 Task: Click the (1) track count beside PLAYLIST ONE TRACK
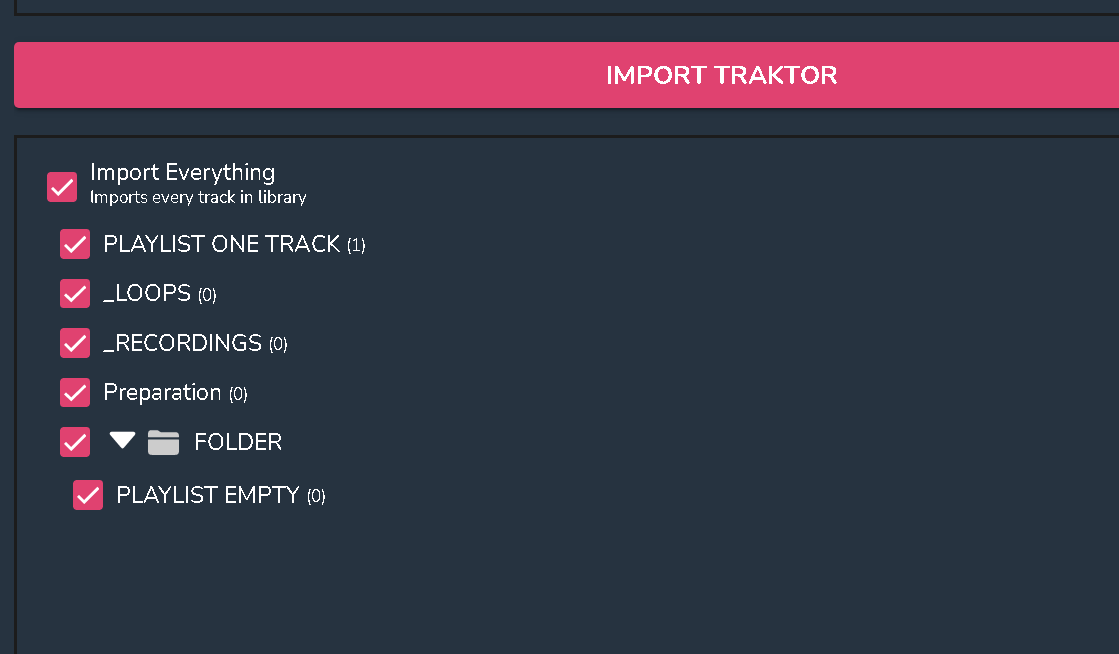[356, 245]
